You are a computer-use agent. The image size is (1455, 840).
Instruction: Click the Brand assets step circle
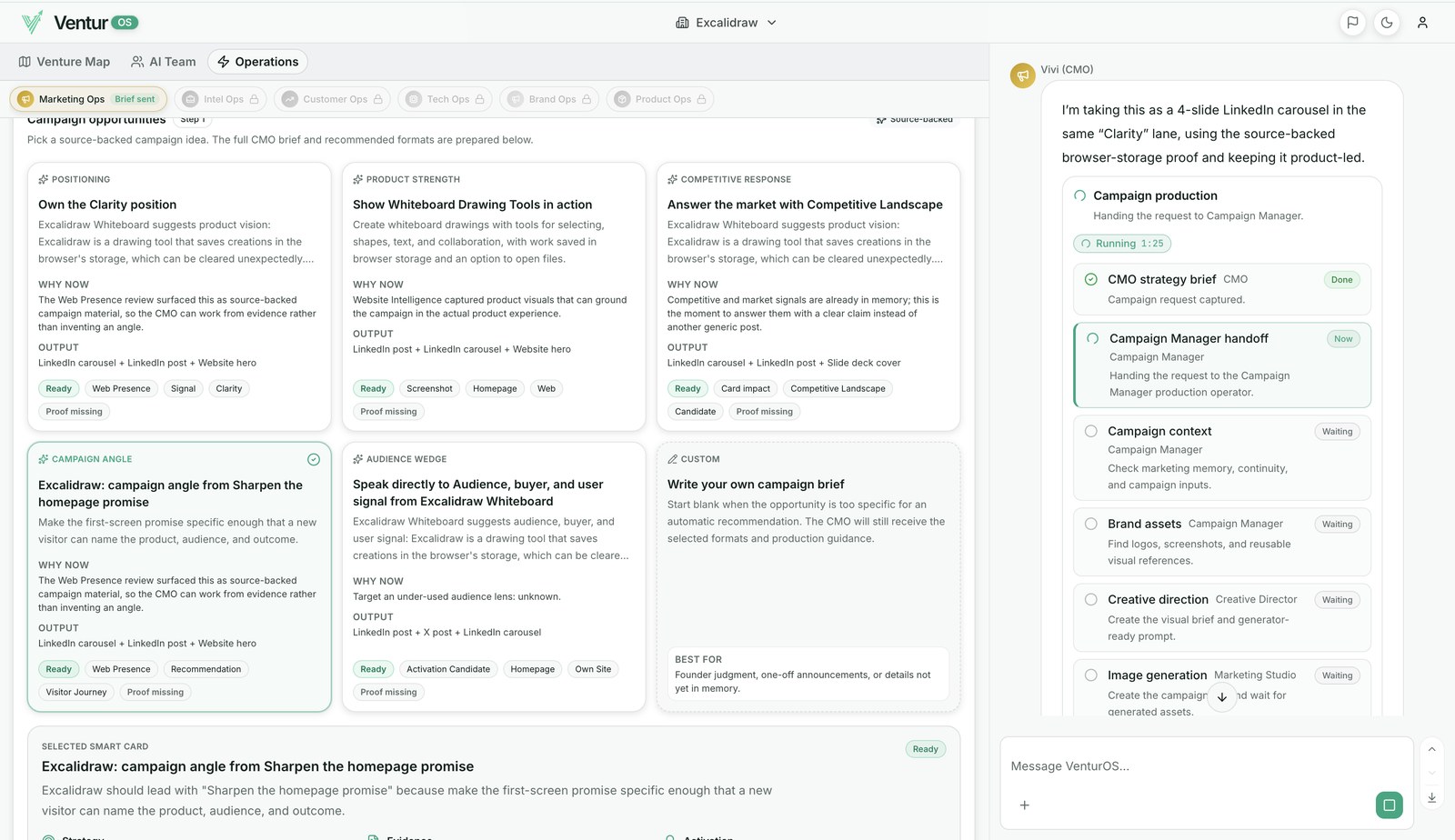(x=1091, y=524)
